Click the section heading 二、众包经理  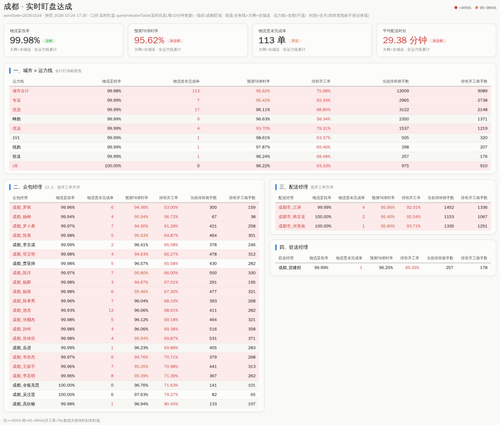(28, 187)
